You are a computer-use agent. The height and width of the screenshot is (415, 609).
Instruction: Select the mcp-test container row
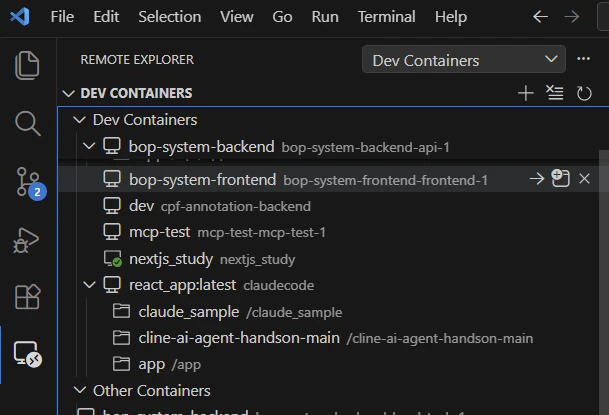point(328,232)
